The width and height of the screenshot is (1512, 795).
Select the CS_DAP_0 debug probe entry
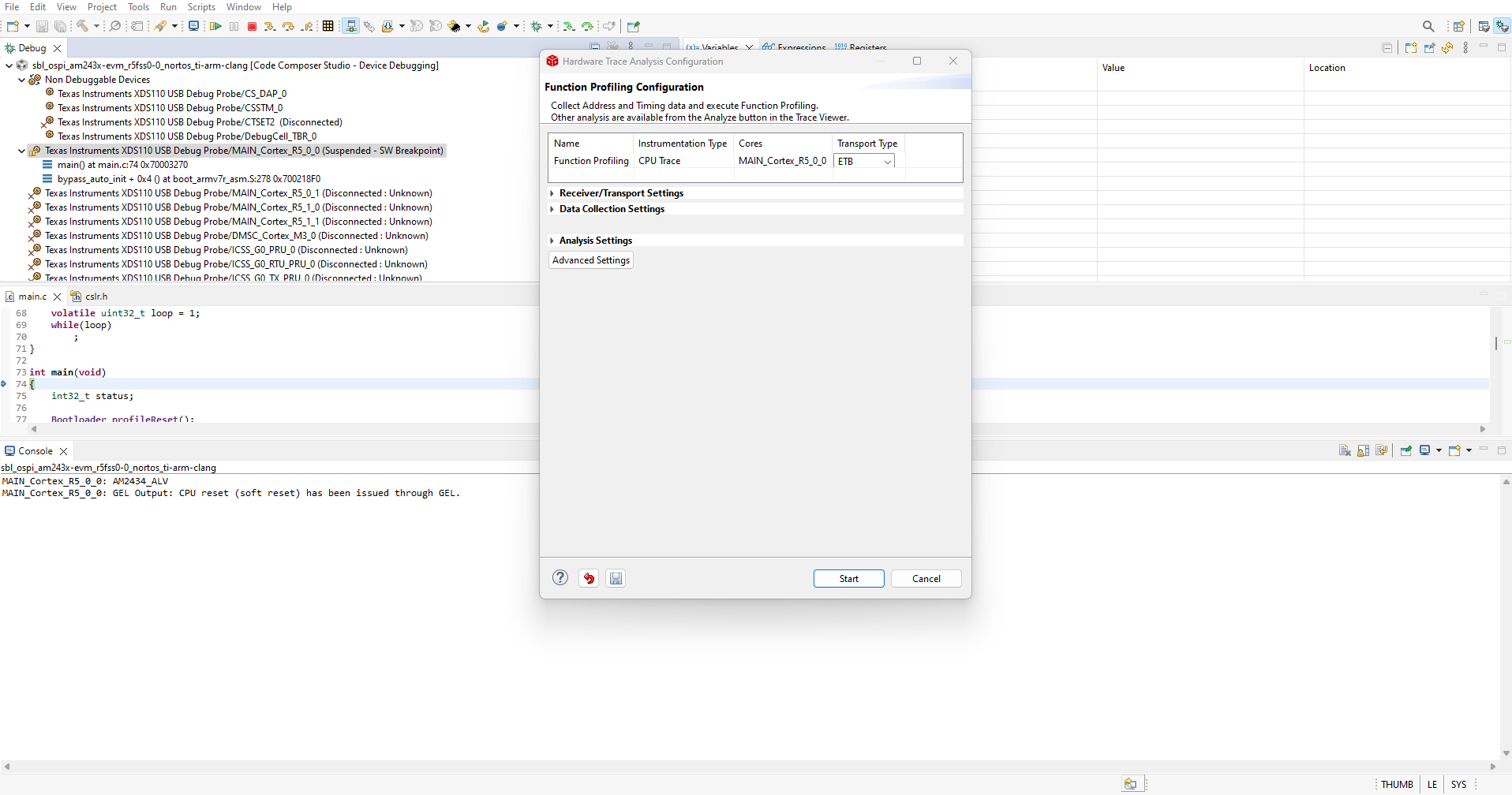172,94
